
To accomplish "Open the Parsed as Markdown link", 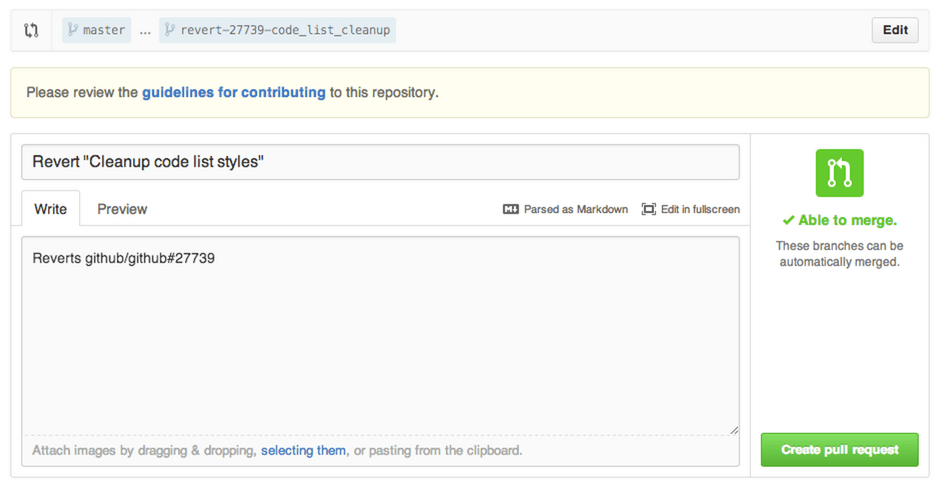I will [575, 209].
